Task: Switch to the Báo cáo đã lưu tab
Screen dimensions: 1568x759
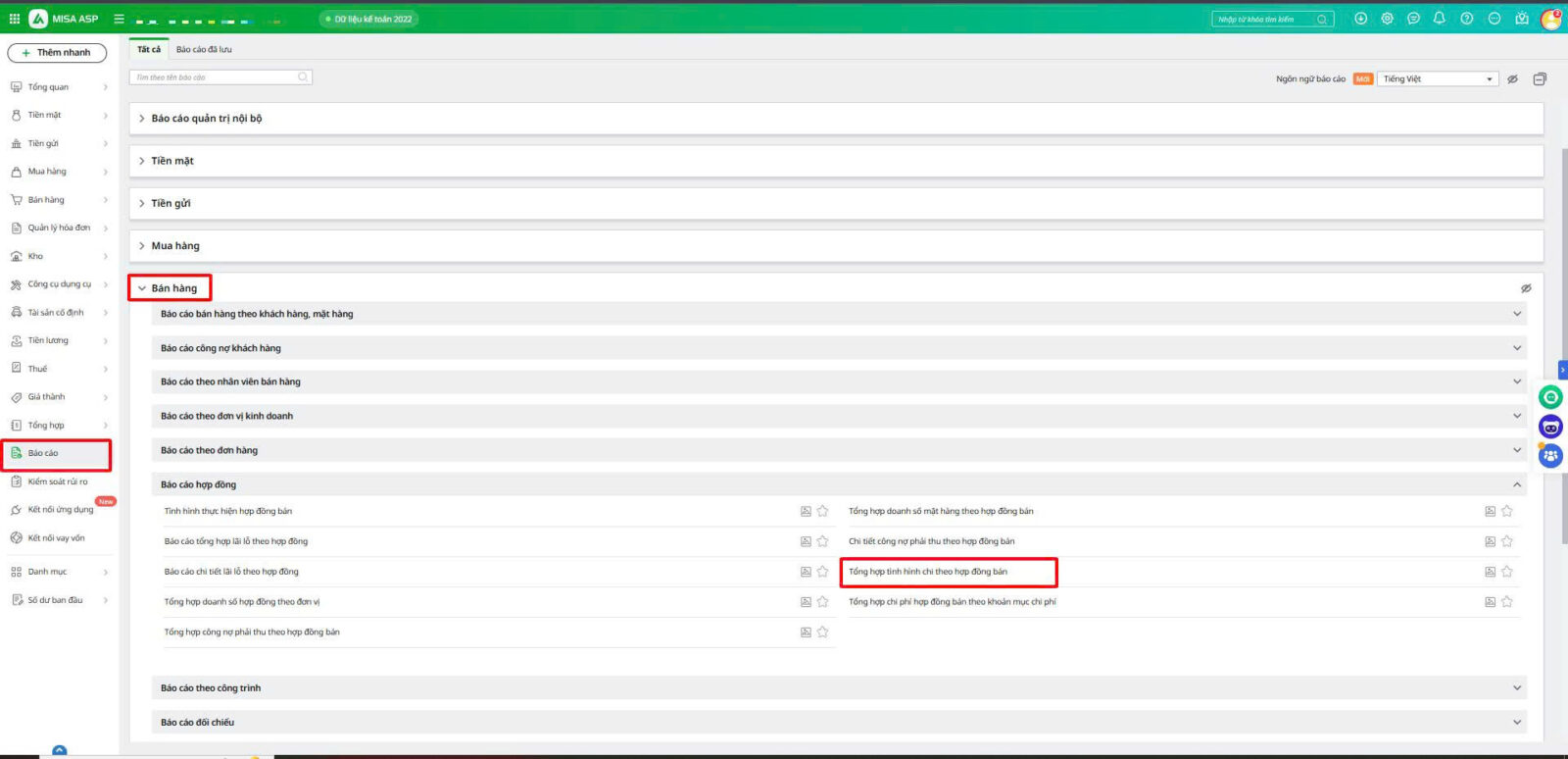Action: click(x=204, y=49)
